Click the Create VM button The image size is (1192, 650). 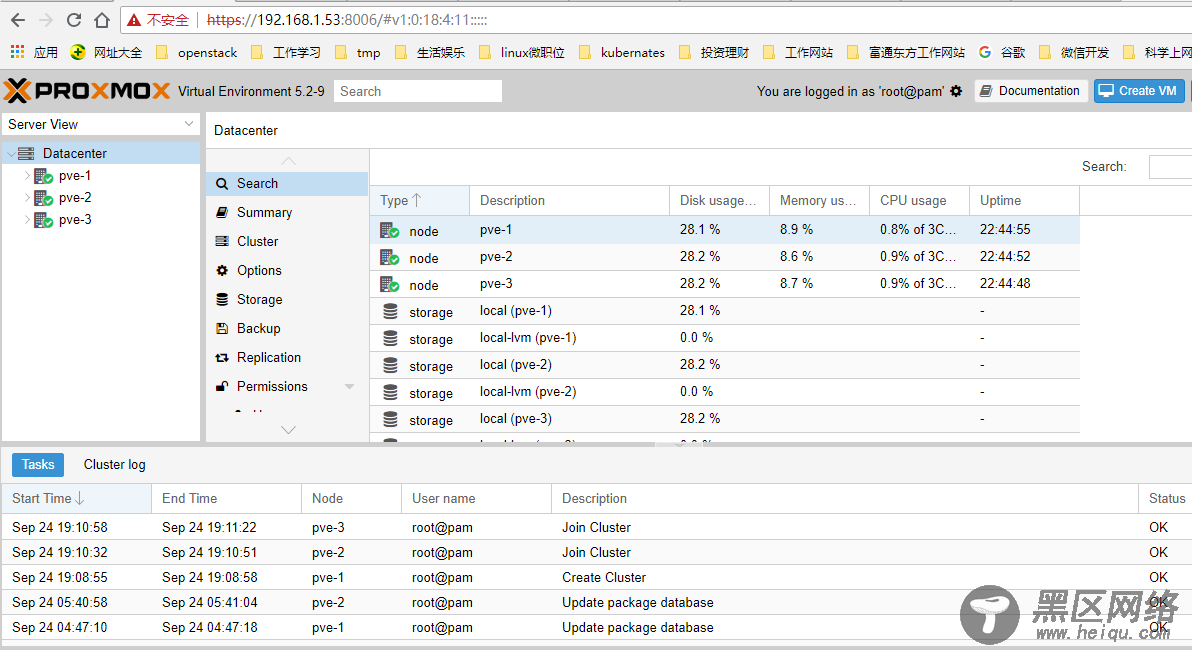coord(1139,90)
